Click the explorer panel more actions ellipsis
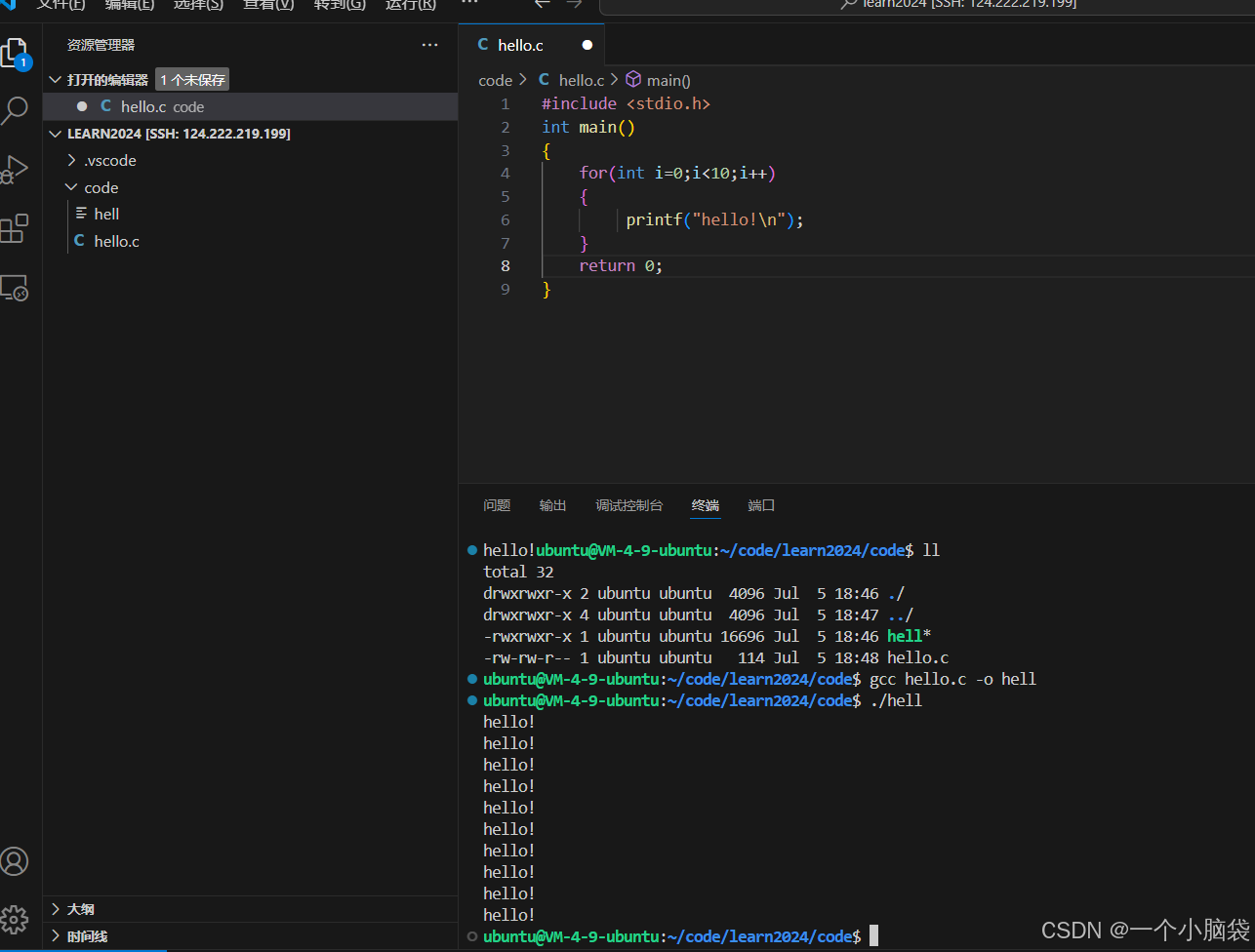Screen dimensions: 1255x952 [x=429, y=45]
